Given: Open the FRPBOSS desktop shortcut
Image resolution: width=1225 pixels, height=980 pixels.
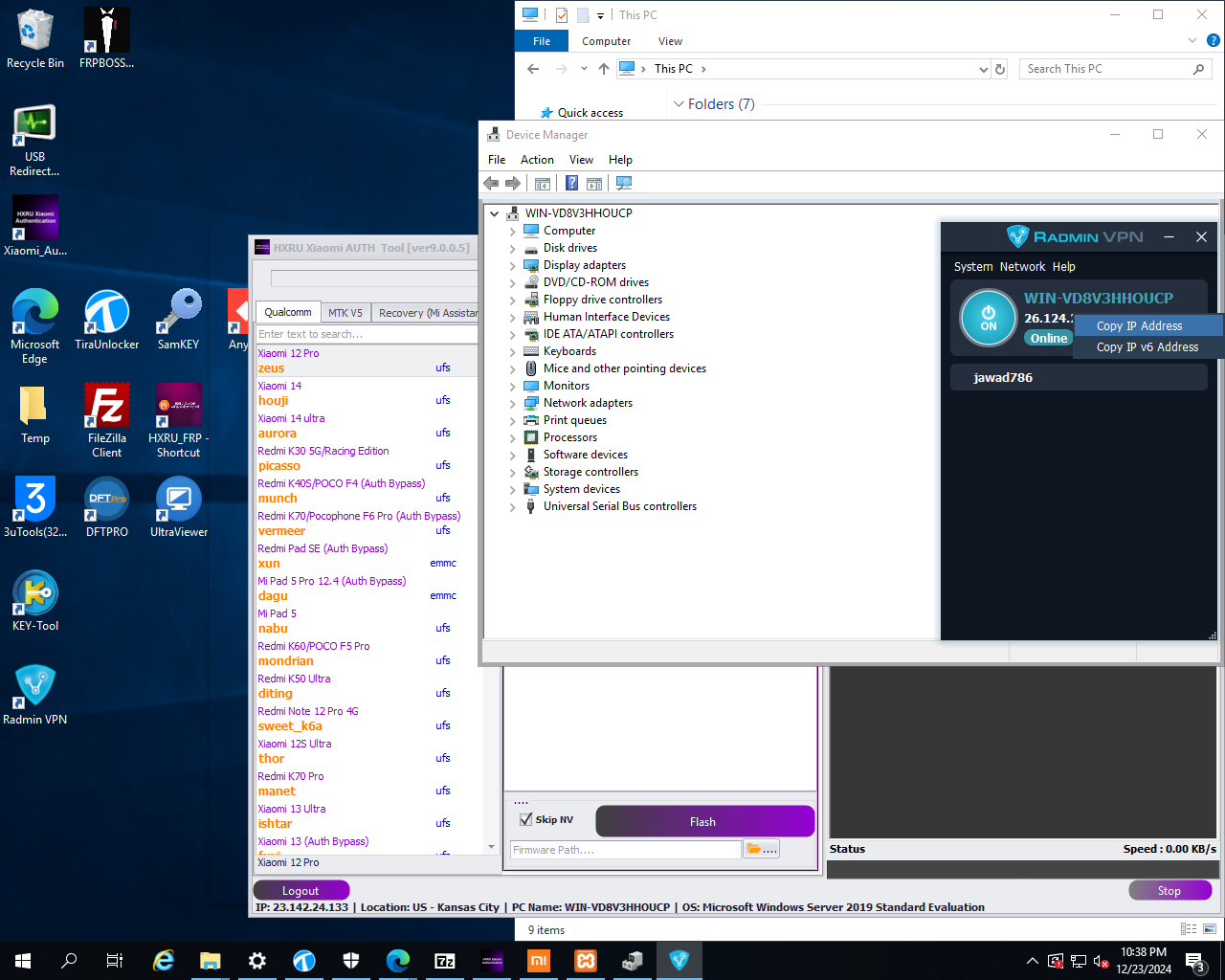Looking at the screenshot, I should (106, 39).
